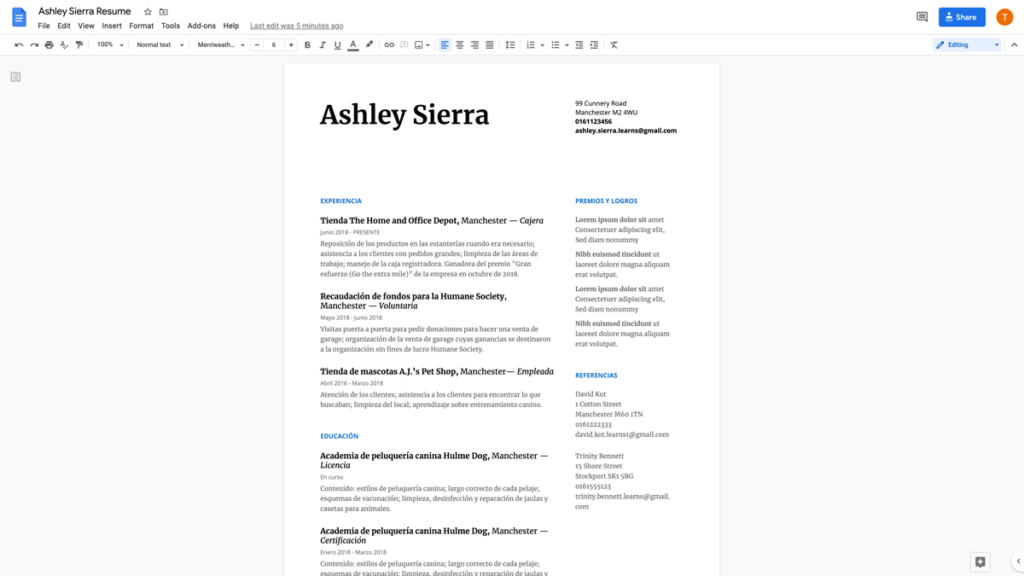Toggle Bold formatting
1024x576 pixels.
coord(307,45)
